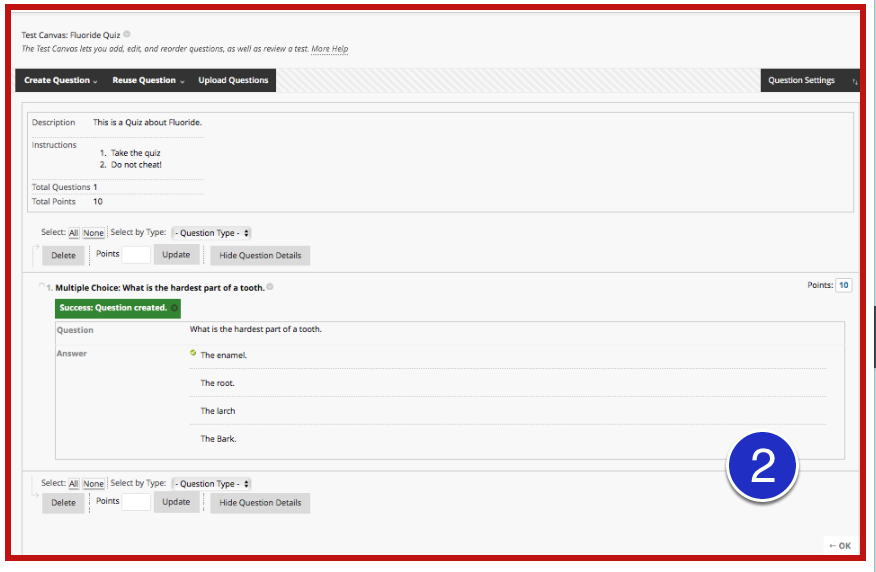Viewport: 876px width, 572px height.
Task: Click the reorder arrows icon beside Question Settings
Action: pos(854,82)
